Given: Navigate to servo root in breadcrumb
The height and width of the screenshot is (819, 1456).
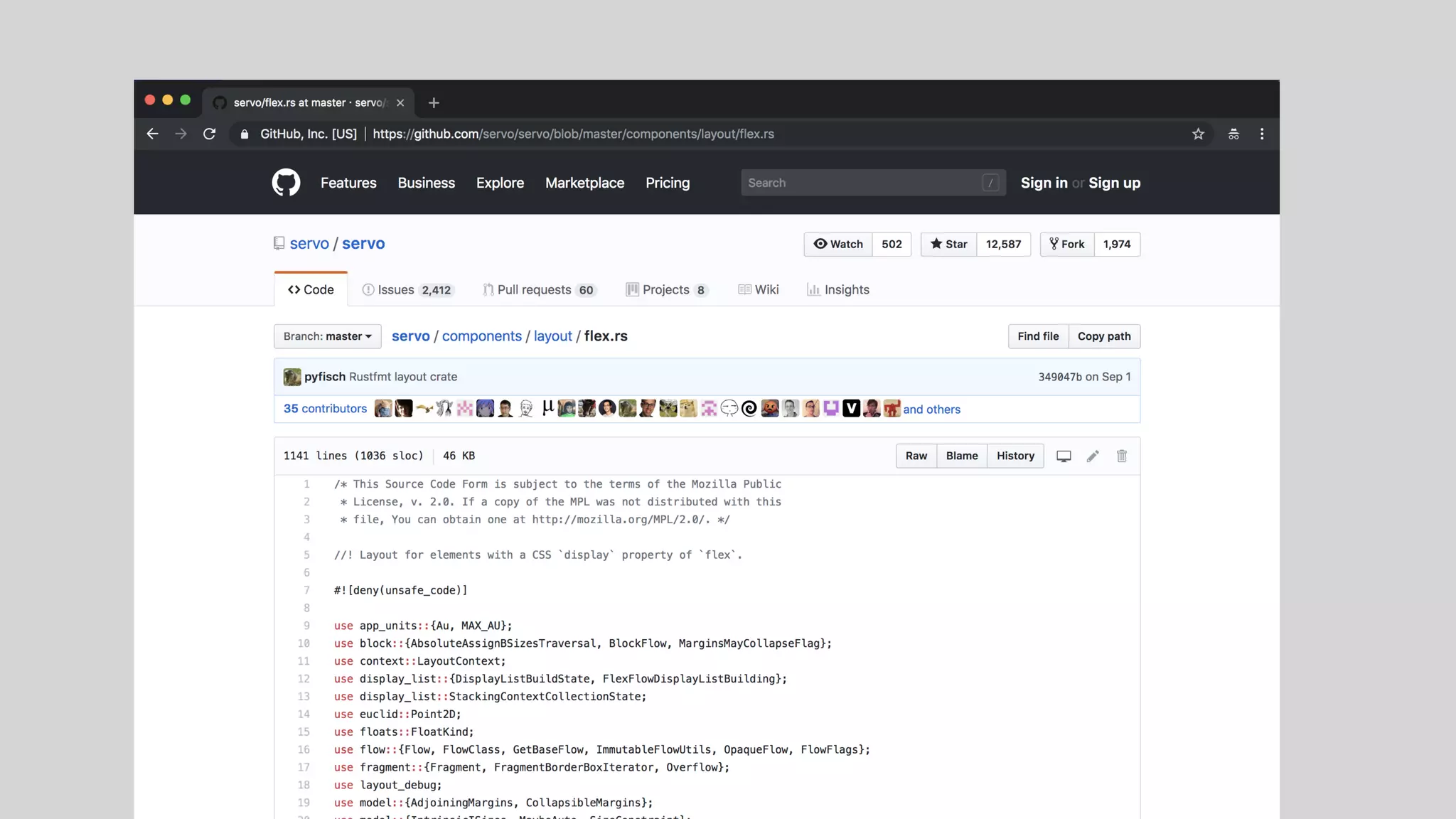Looking at the screenshot, I should click(x=411, y=336).
